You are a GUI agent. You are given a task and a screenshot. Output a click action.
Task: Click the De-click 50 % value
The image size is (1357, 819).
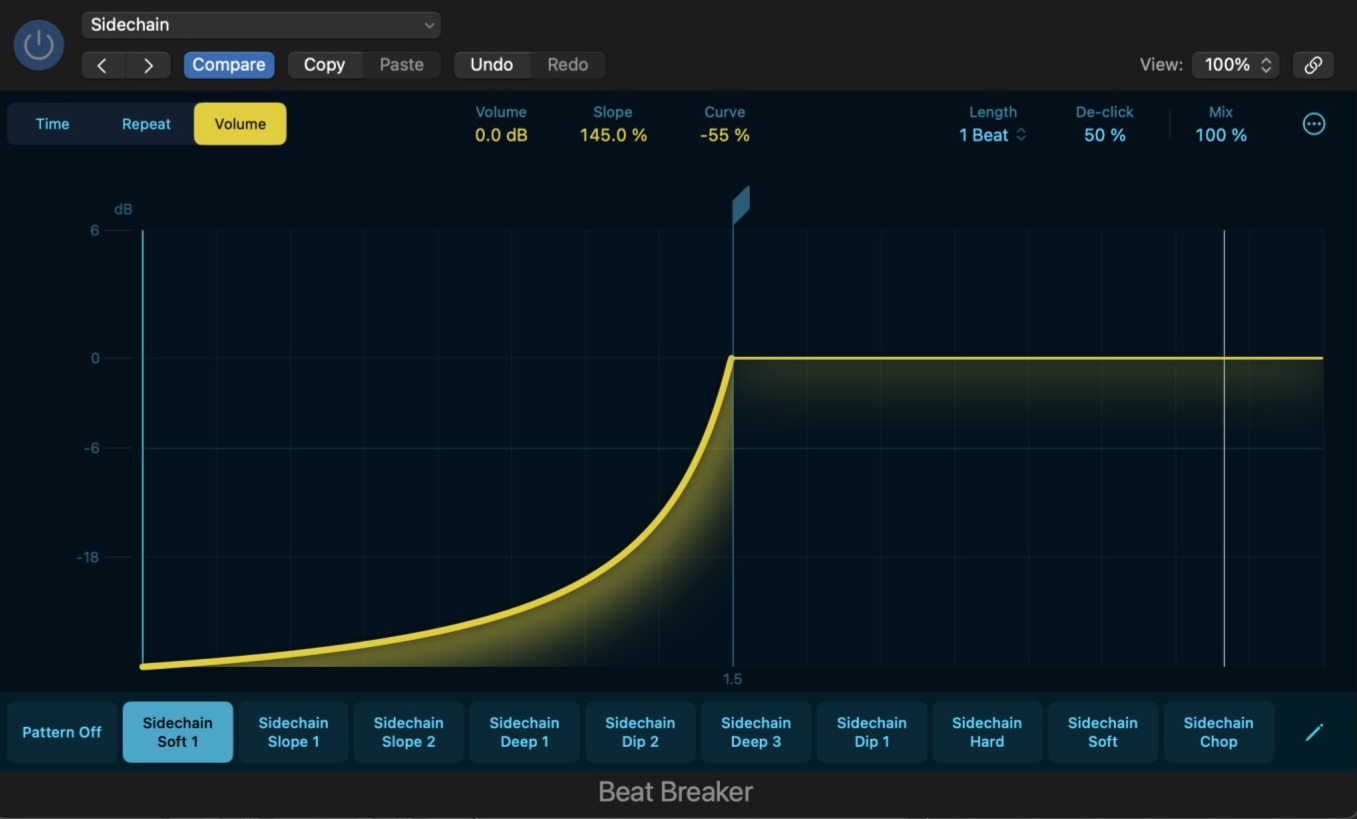pyautogui.click(x=1104, y=135)
